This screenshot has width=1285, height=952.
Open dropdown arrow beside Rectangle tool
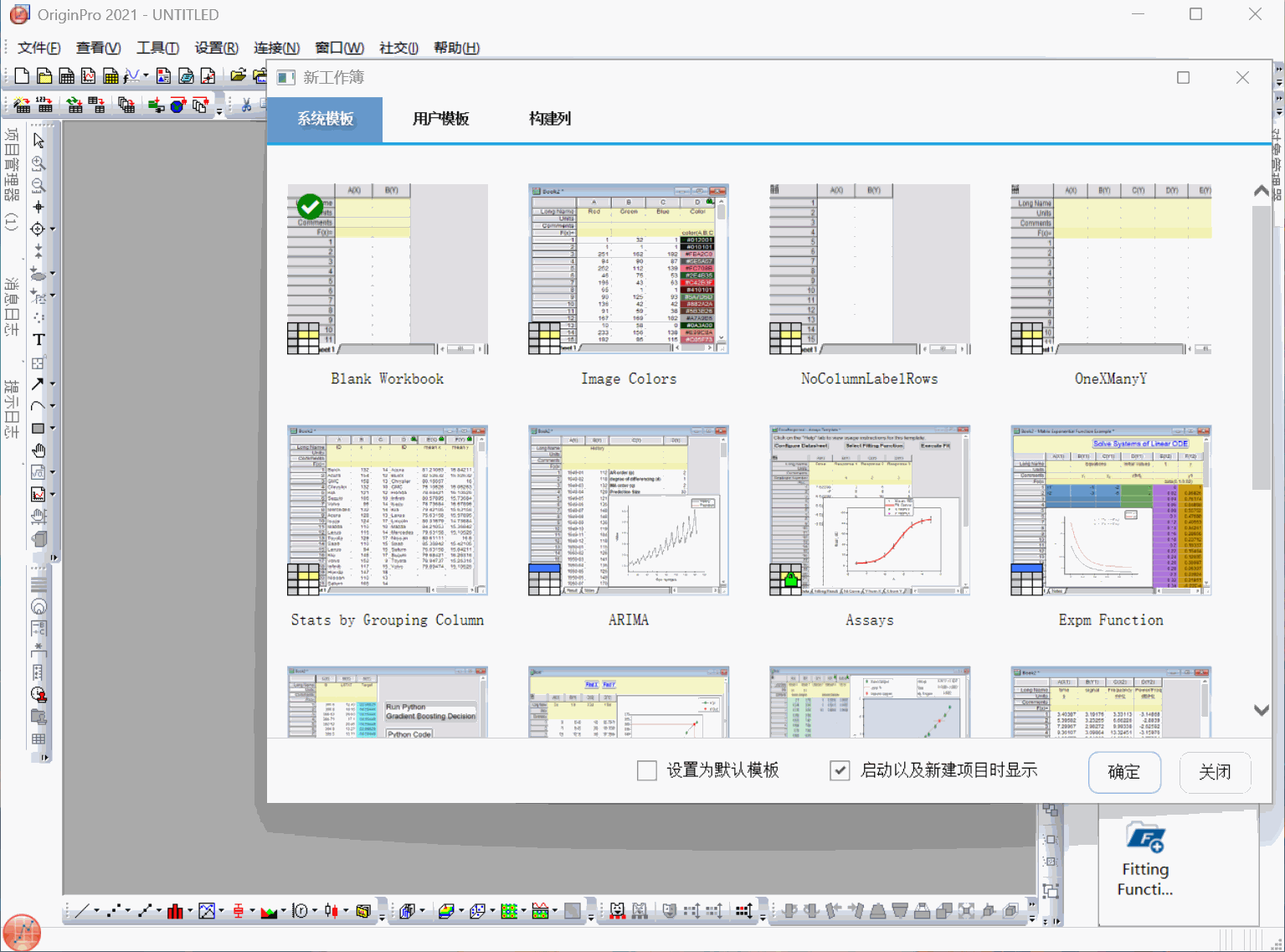[52, 428]
